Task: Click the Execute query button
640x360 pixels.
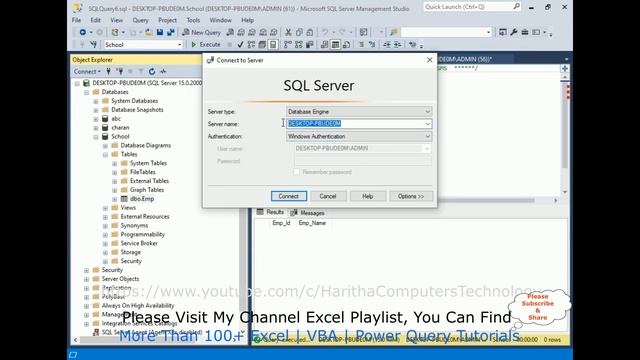Action: [x=206, y=44]
